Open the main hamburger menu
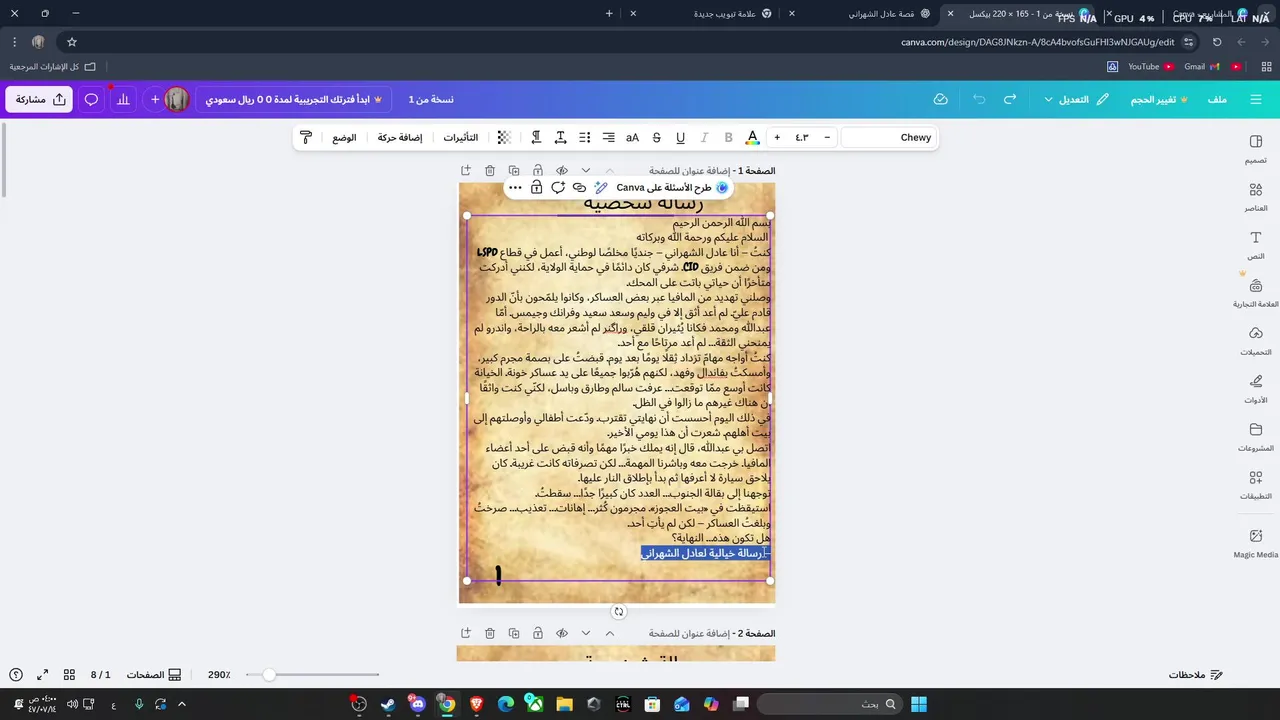Screen dimensions: 1280x720 1256,99
